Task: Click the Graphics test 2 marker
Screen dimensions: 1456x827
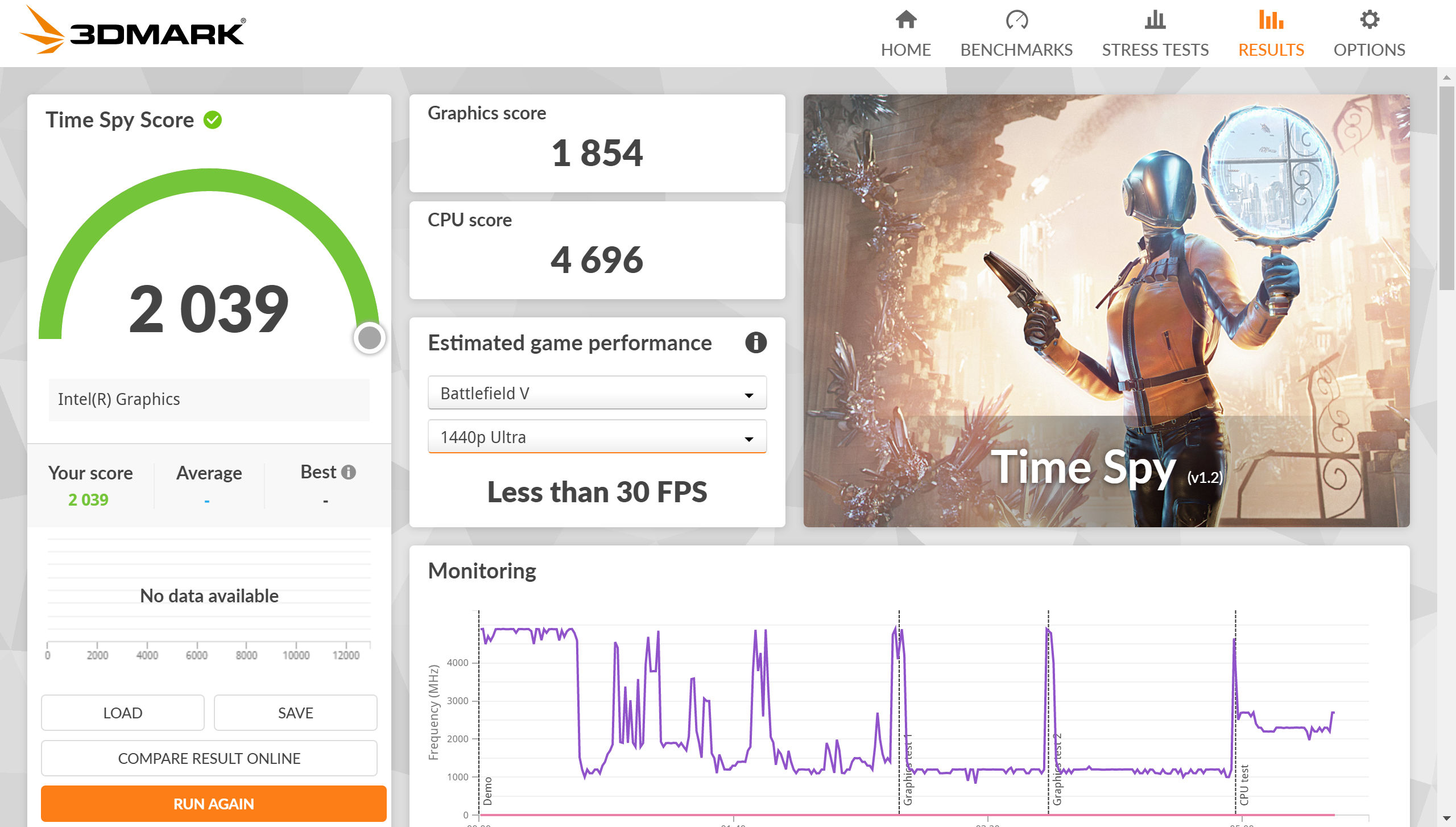Action: [x=1057, y=769]
